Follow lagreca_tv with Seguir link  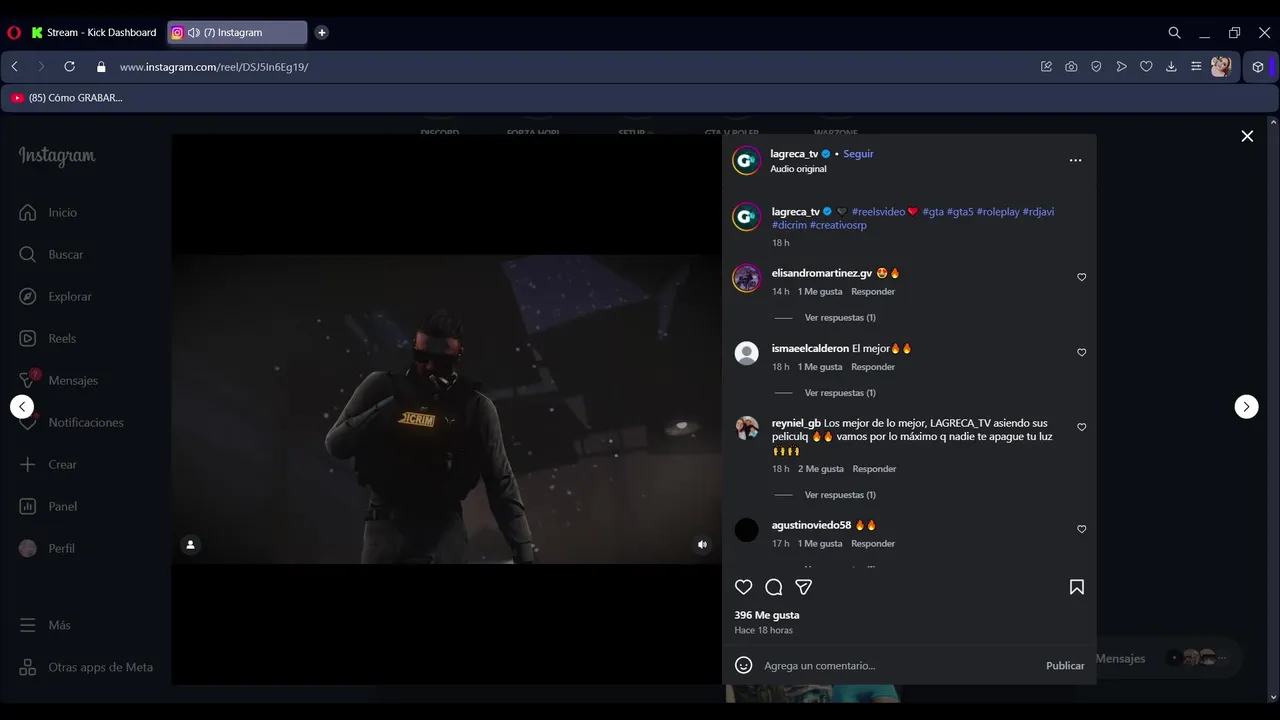[x=858, y=154]
